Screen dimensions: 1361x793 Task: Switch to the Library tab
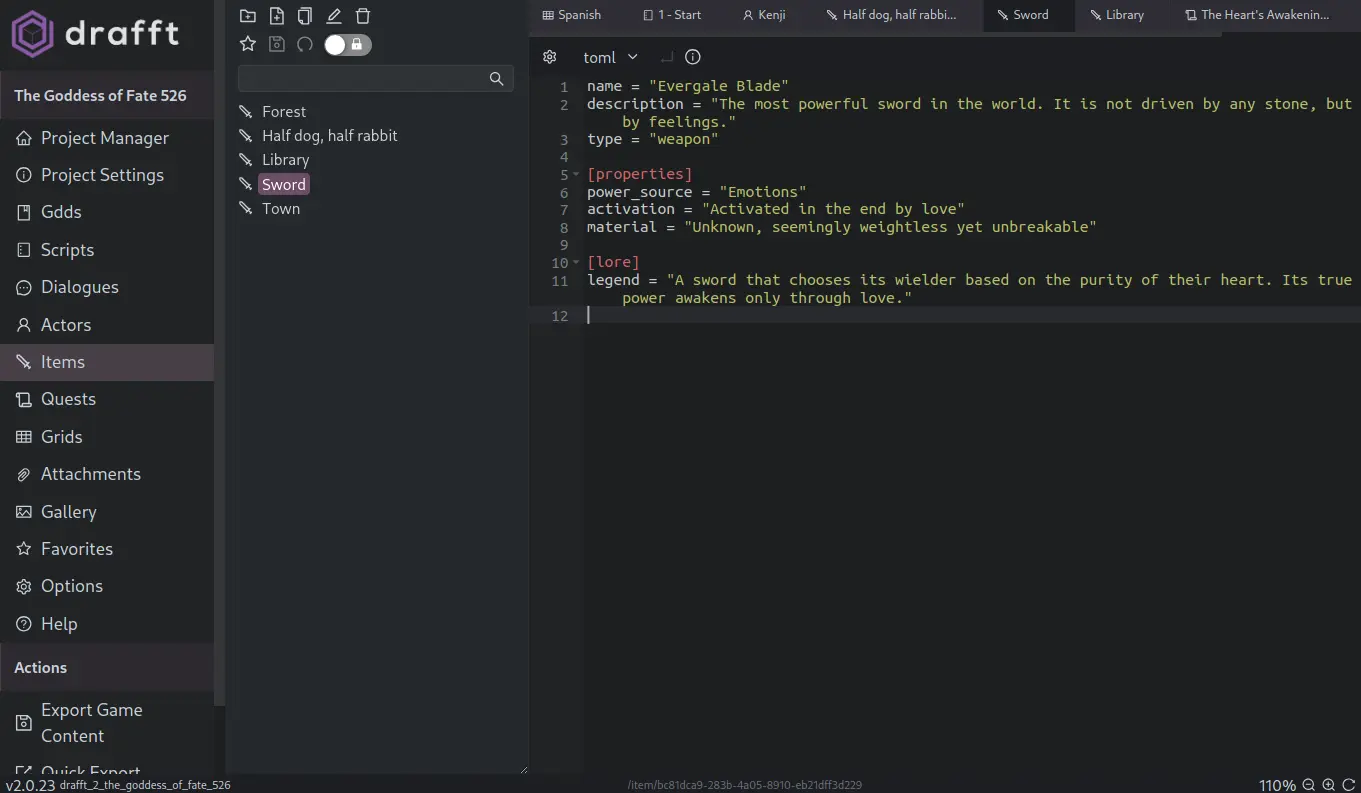coord(1116,15)
